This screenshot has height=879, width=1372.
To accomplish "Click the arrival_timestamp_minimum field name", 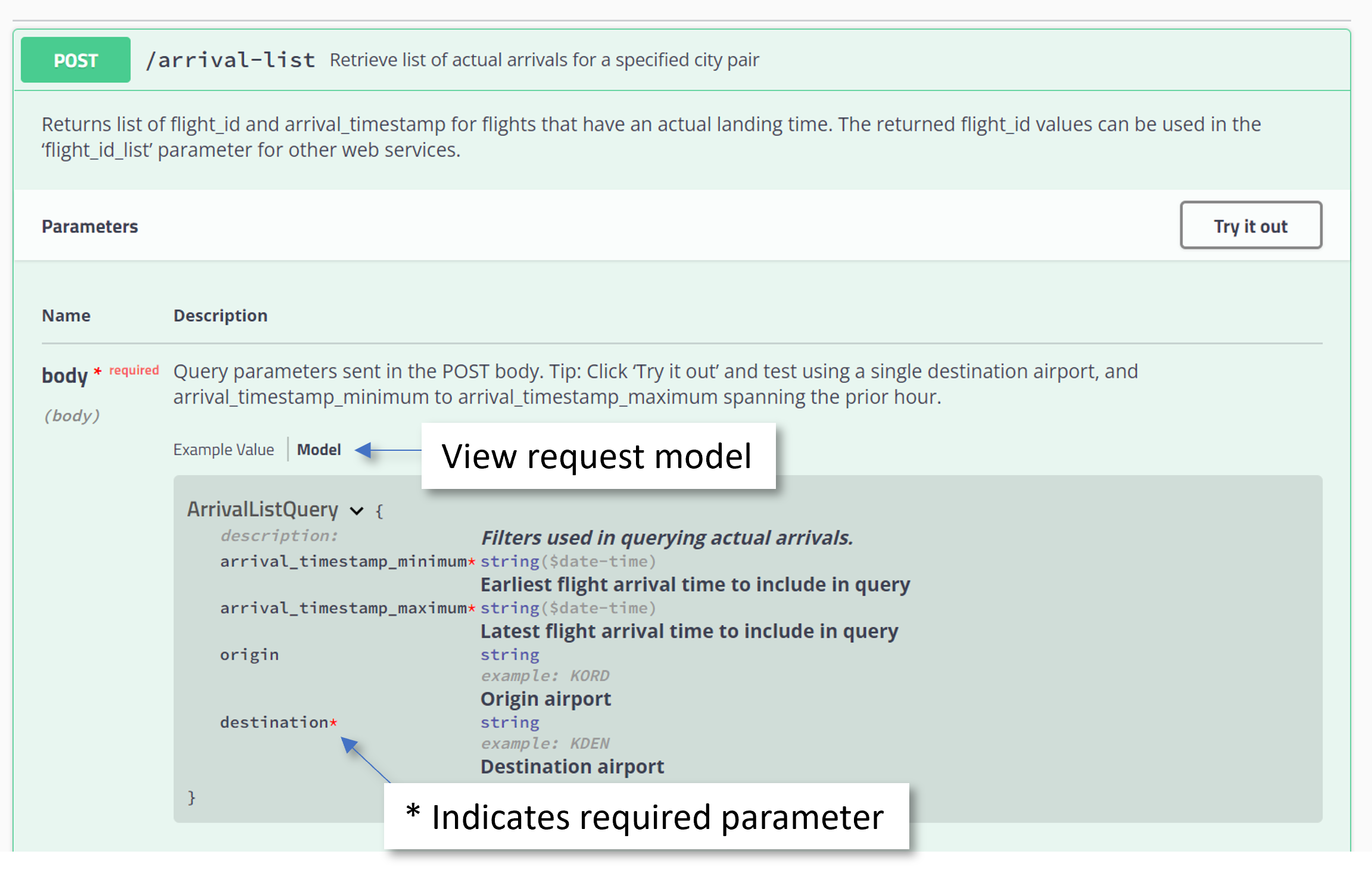I will [x=343, y=562].
